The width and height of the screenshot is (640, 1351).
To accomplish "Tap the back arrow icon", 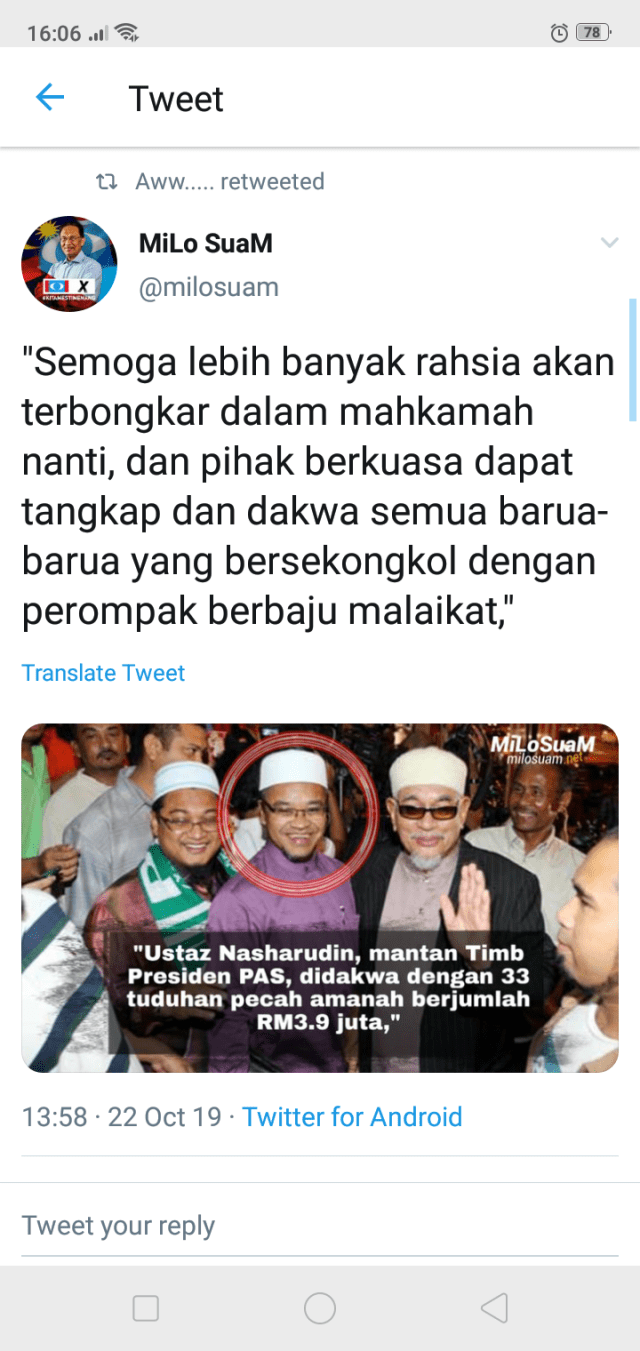I will point(50,97).
